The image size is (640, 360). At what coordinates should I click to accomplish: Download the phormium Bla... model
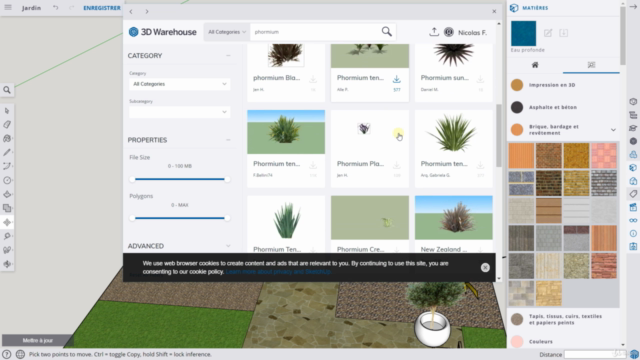click(x=313, y=79)
